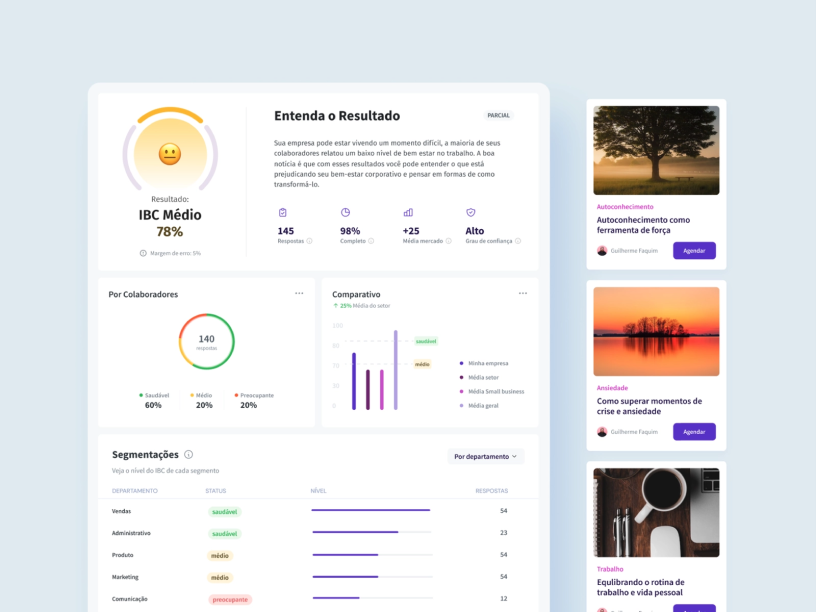The height and width of the screenshot is (612, 816).
Task: Open article Como superar momentos de crise
Action: pyautogui.click(x=649, y=406)
